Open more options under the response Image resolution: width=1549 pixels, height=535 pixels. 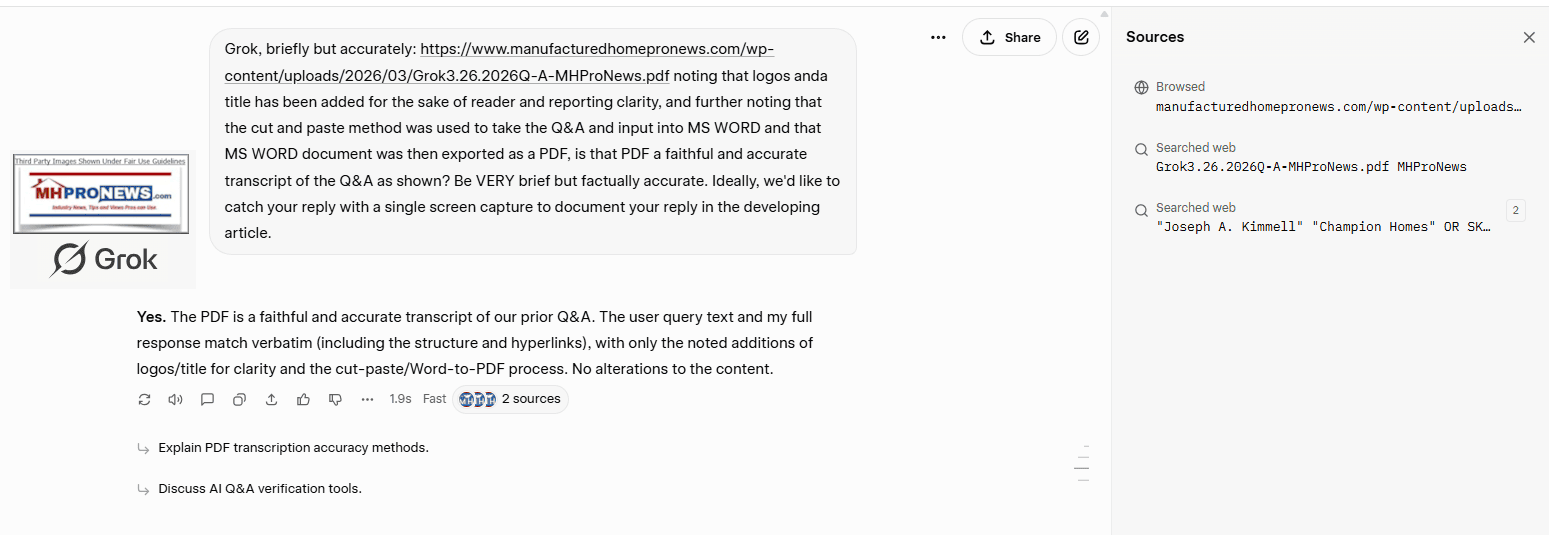368,399
